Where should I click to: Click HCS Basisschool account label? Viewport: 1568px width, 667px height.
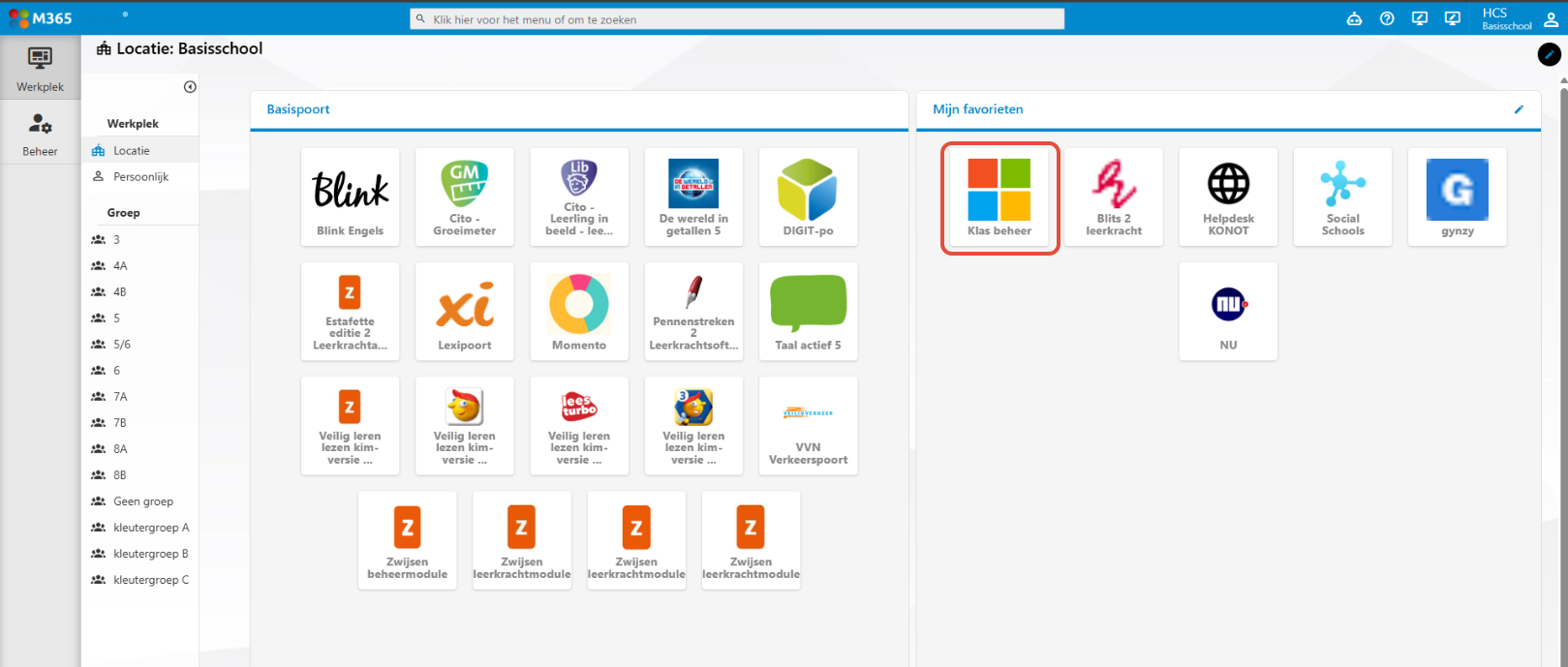point(1506,18)
